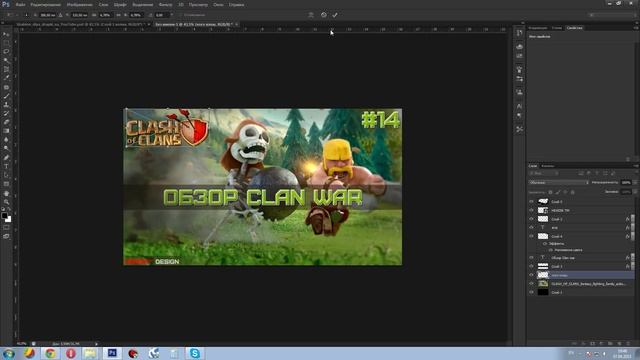Image resolution: width=640 pixels, height=360 pixels.
Task: Select the History Brush tool
Action: (x=6, y=113)
